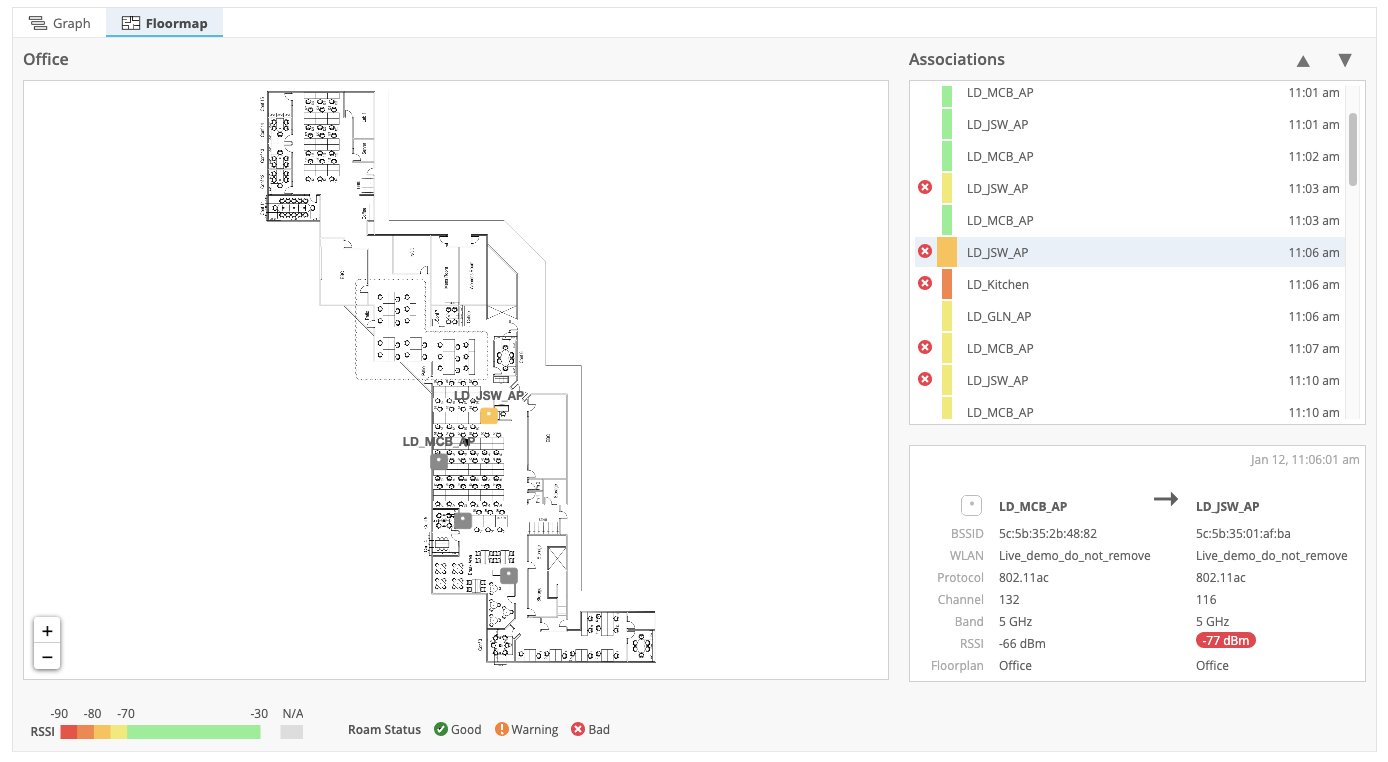Go to previous association with up arrow
Screen dimensions: 1388x762
(1303, 61)
